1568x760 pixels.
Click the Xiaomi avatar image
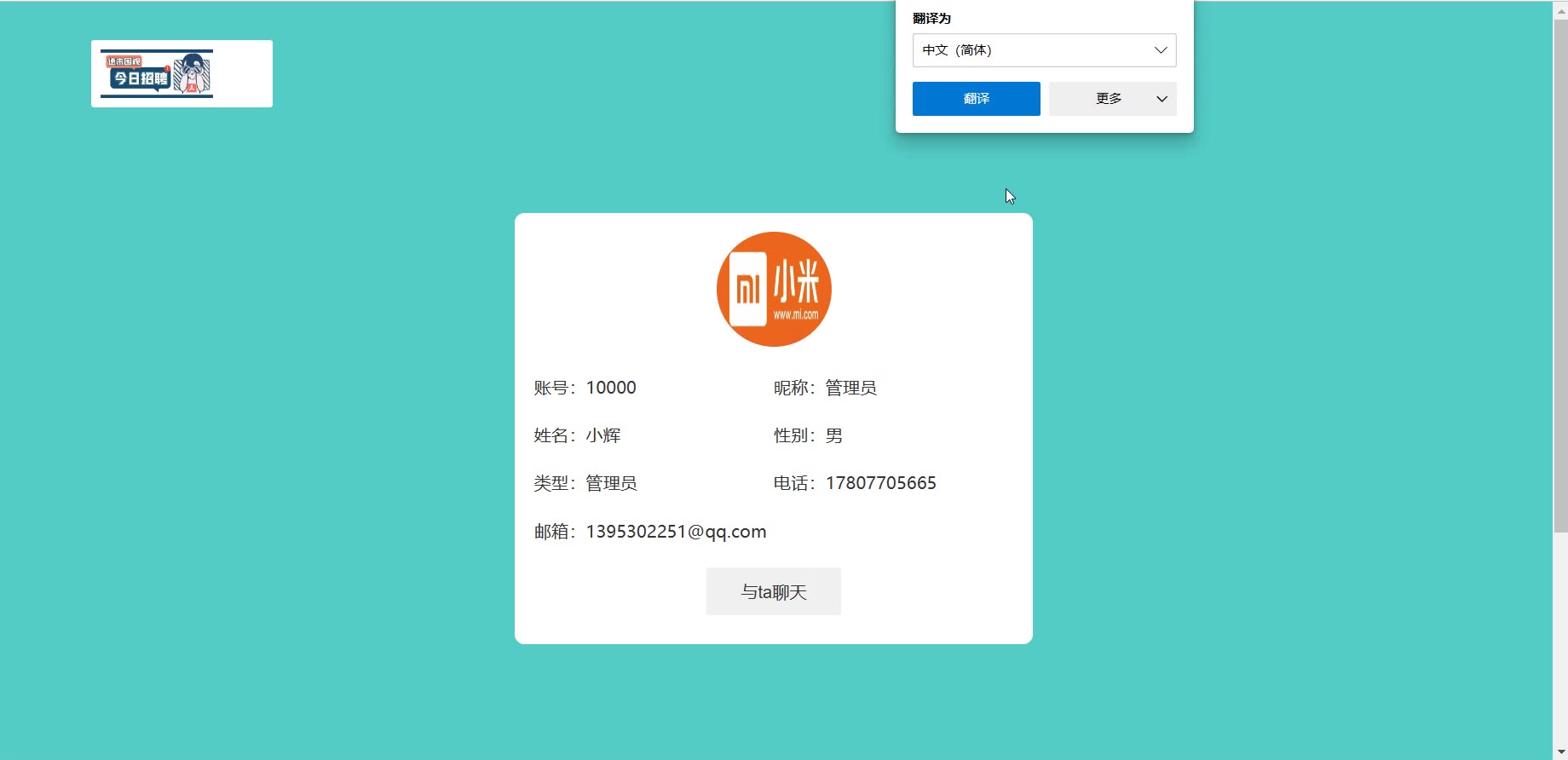click(x=774, y=289)
